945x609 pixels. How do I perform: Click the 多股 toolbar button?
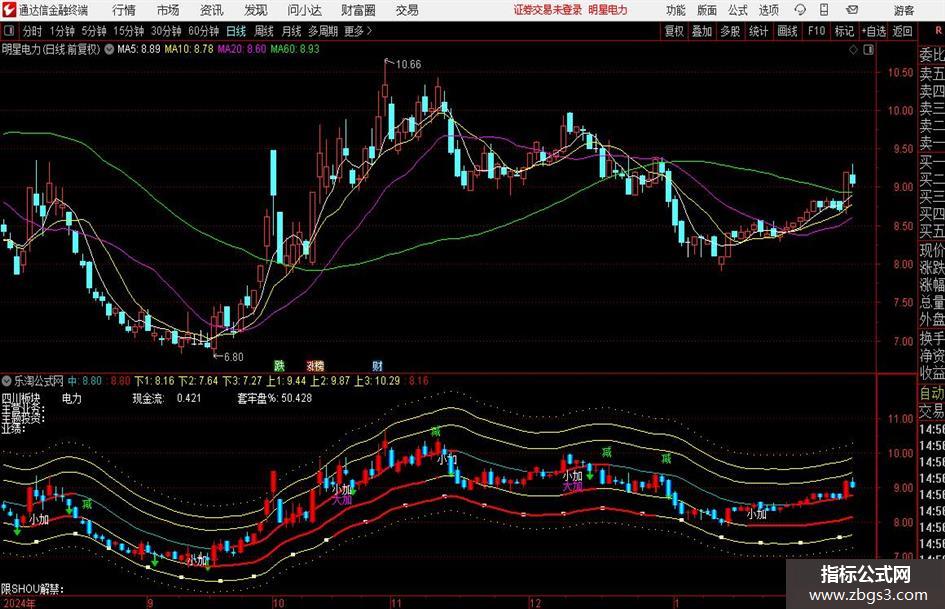click(x=730, y=31)
